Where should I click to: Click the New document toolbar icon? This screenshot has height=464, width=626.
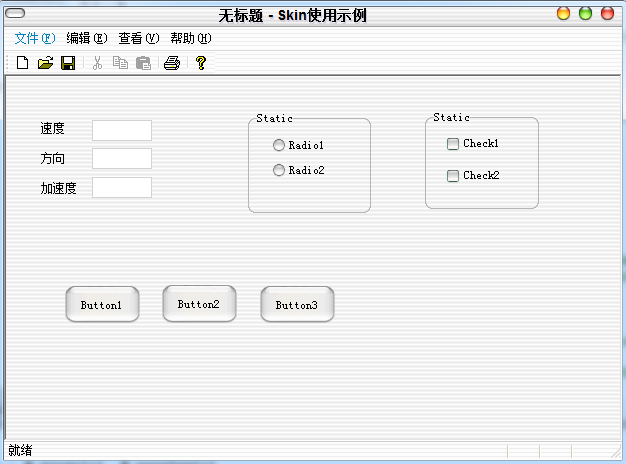point(22,63)
